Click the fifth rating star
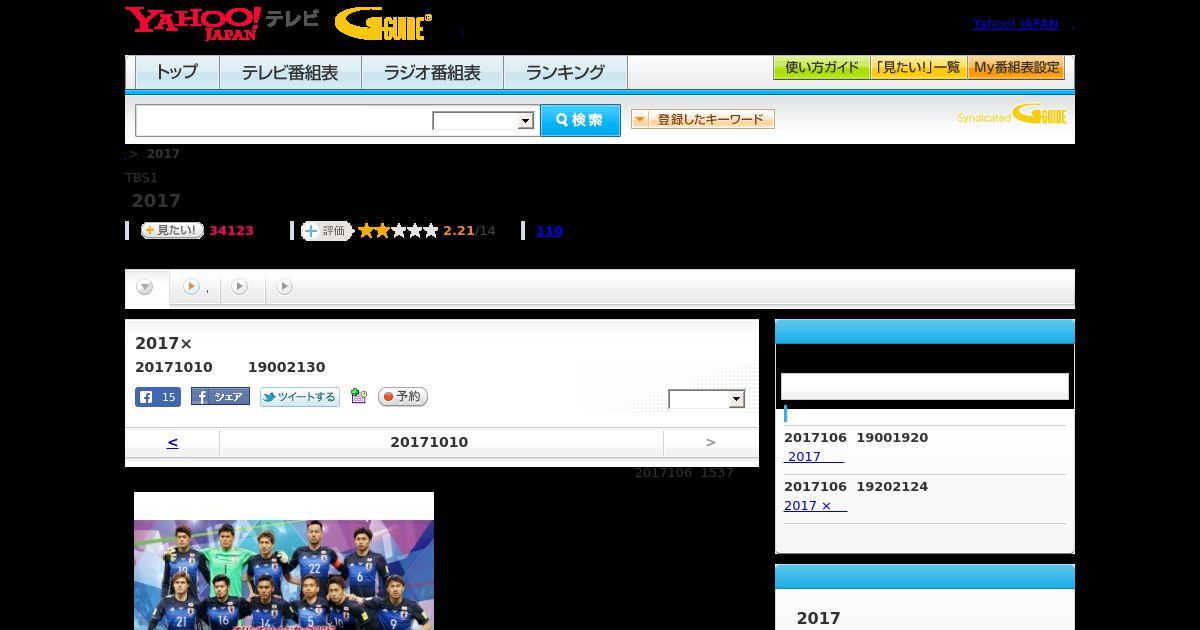The height and width of the screenshot is (630, 1200). coord(431,231)
